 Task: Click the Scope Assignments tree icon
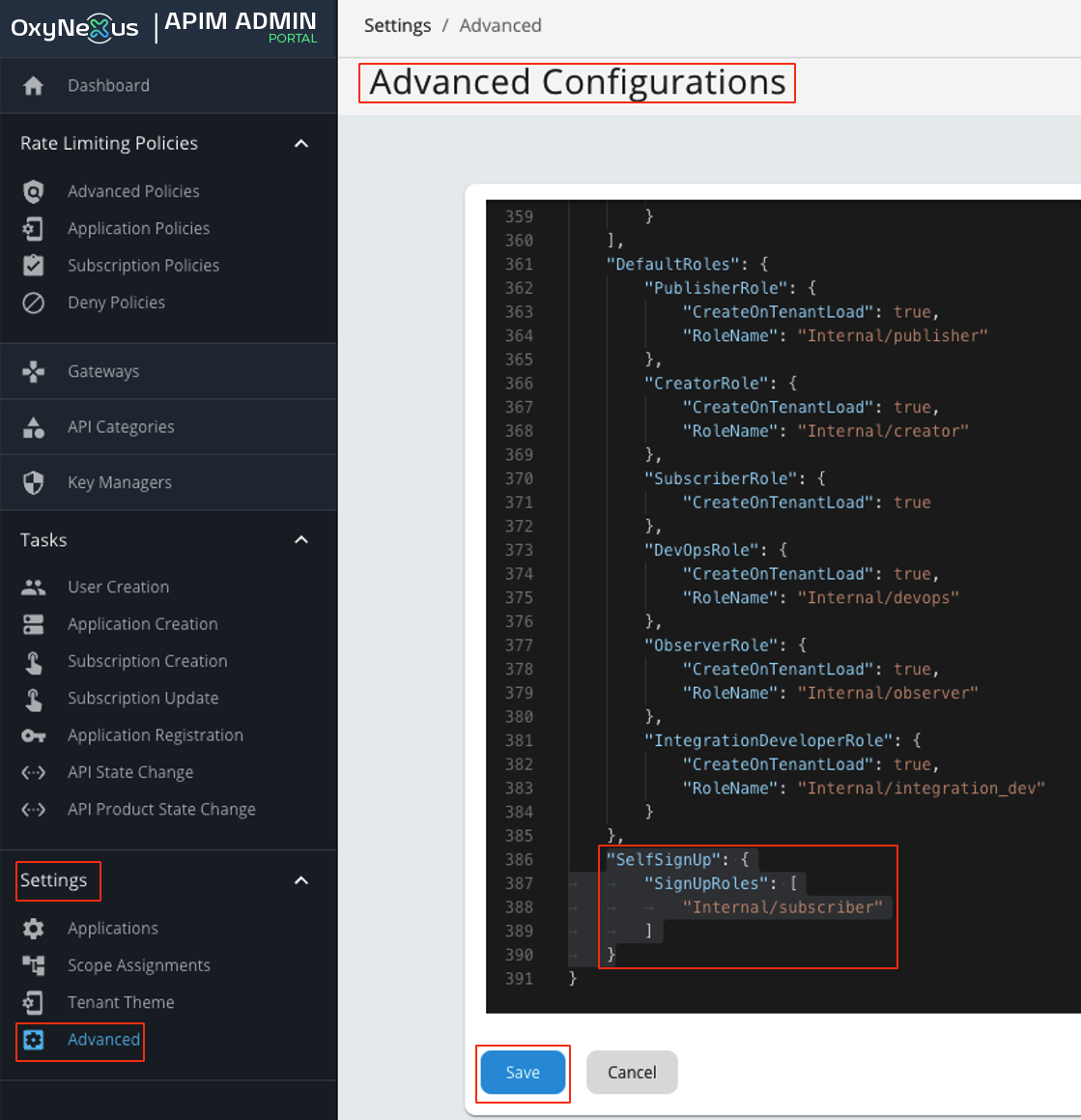pos(33,965)
